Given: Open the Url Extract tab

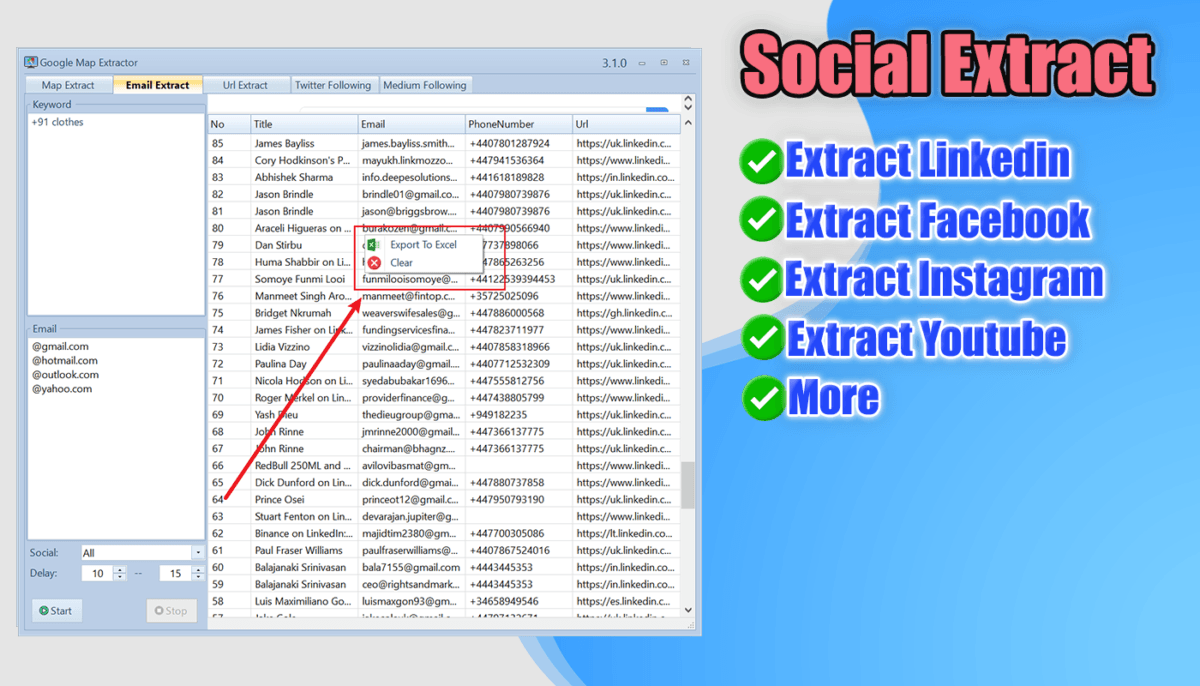Looking at the screenshot, I should point(247,84).
